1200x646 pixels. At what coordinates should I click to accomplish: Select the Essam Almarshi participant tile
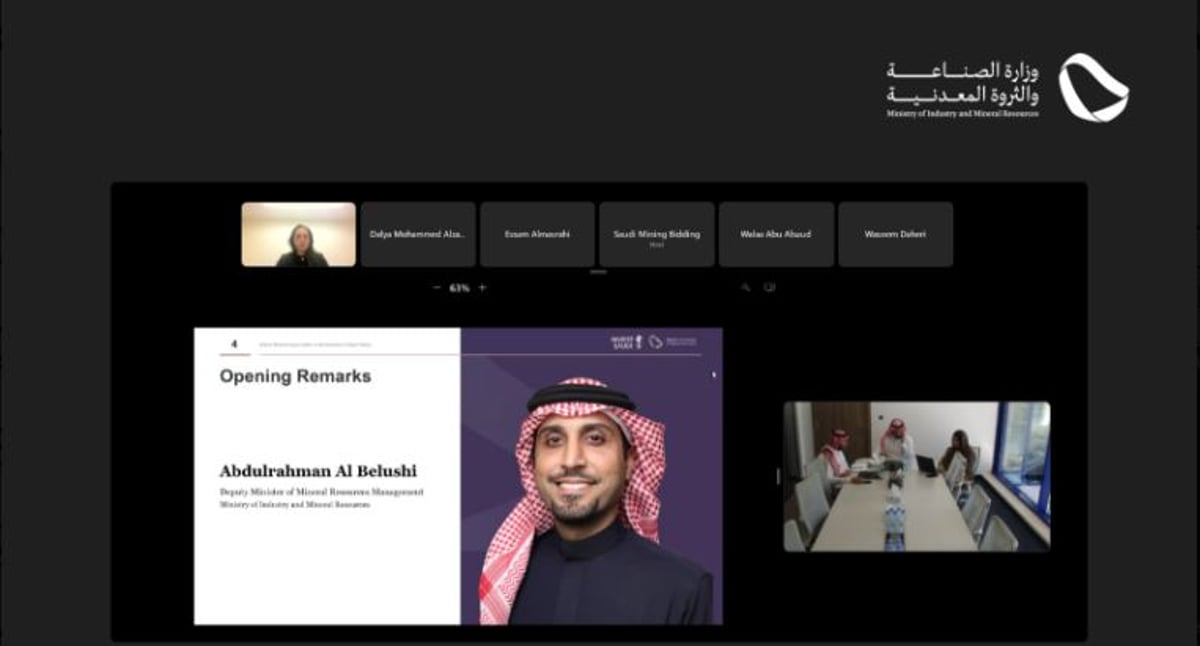pyautogui.click(x=537, y=234)
